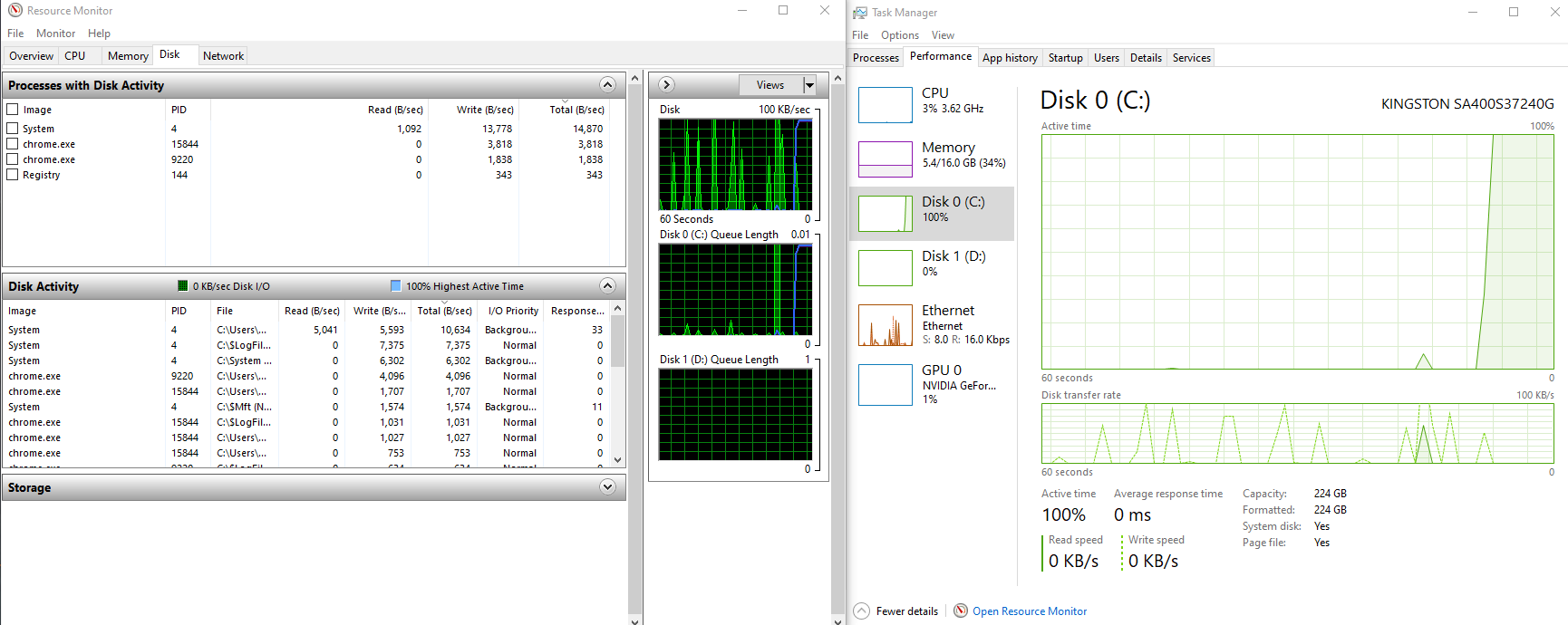The width and height of the screenshot is (1568, 625).
Task: Open Resource Monitor link
Action: [1029, 611]
